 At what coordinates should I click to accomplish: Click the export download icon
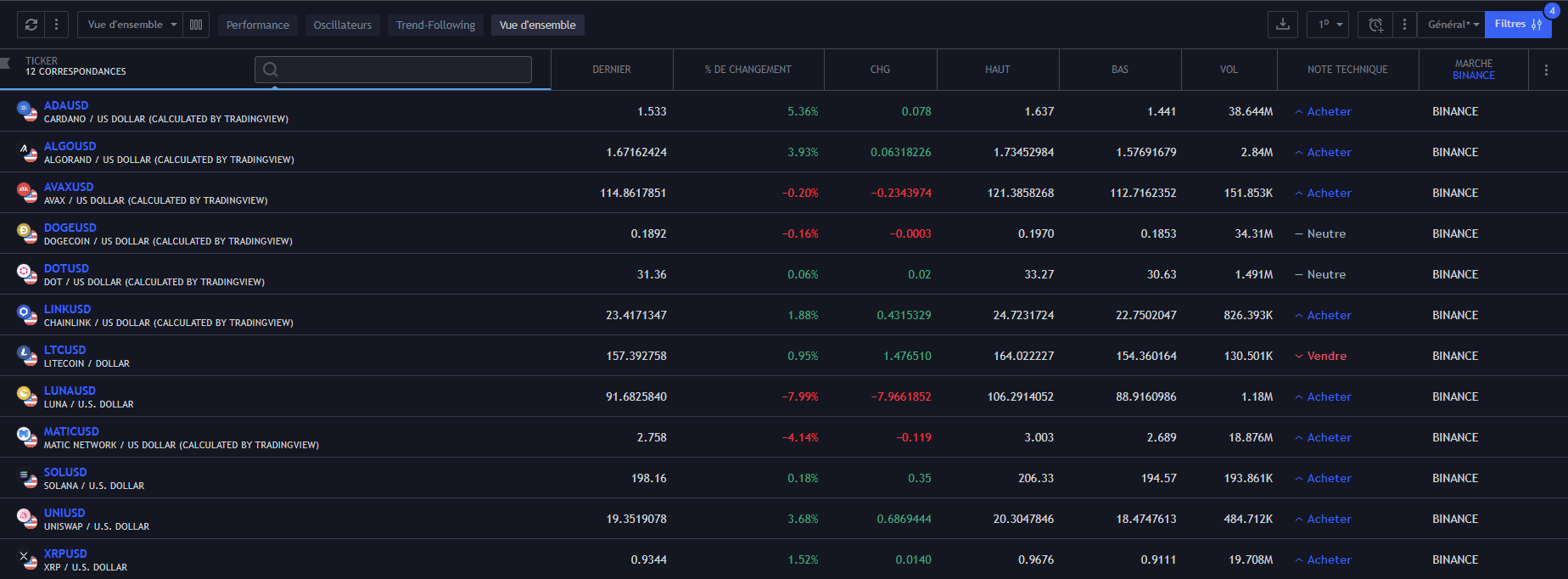1282,25
